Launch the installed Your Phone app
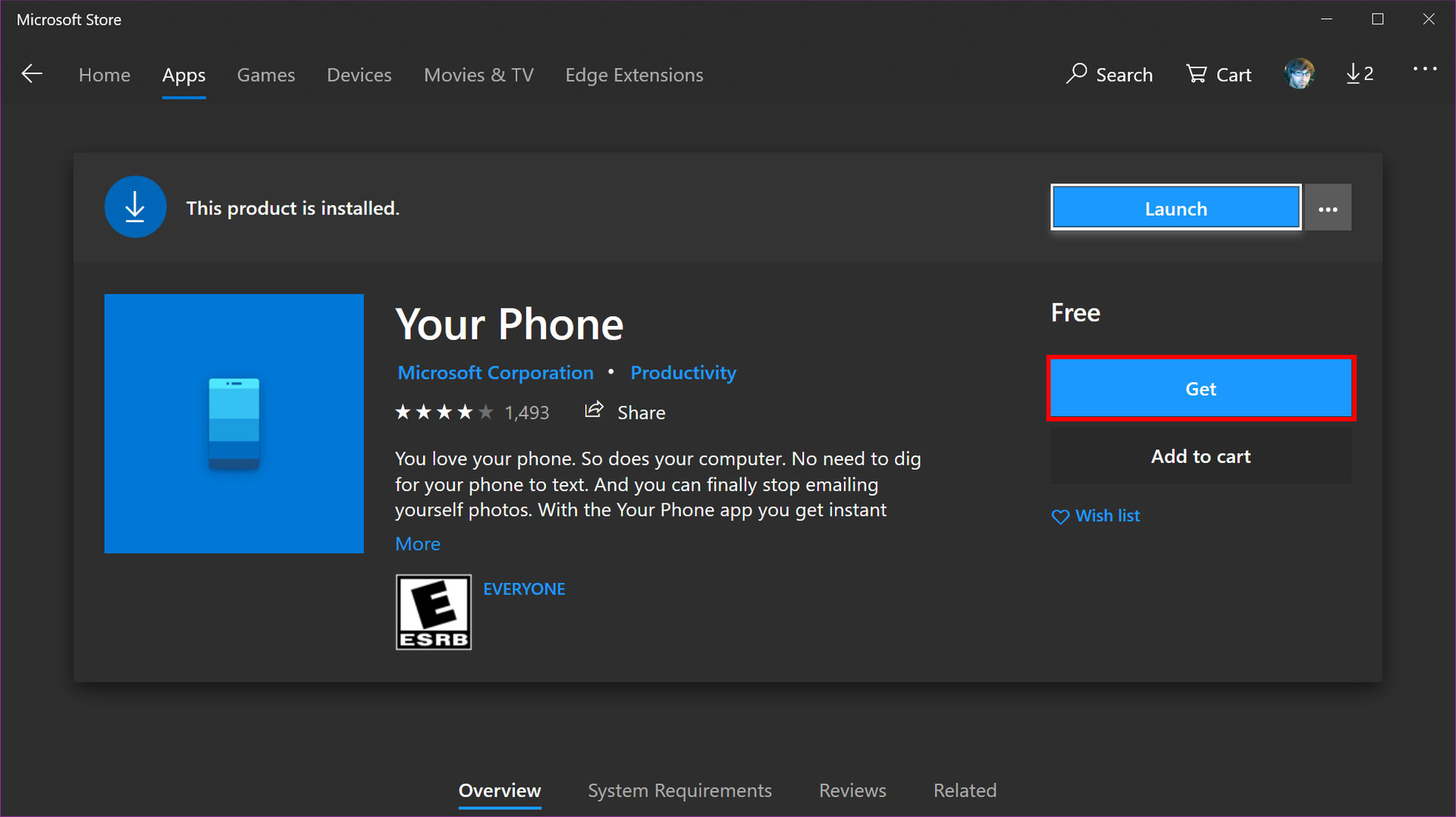1456x817 pixels. click(x=1175, y=208)
